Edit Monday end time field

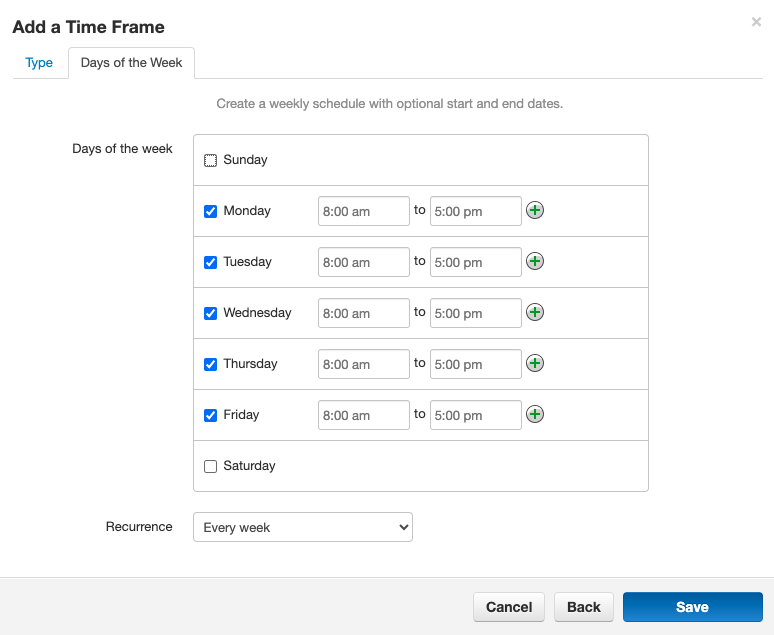pos(476,211)
